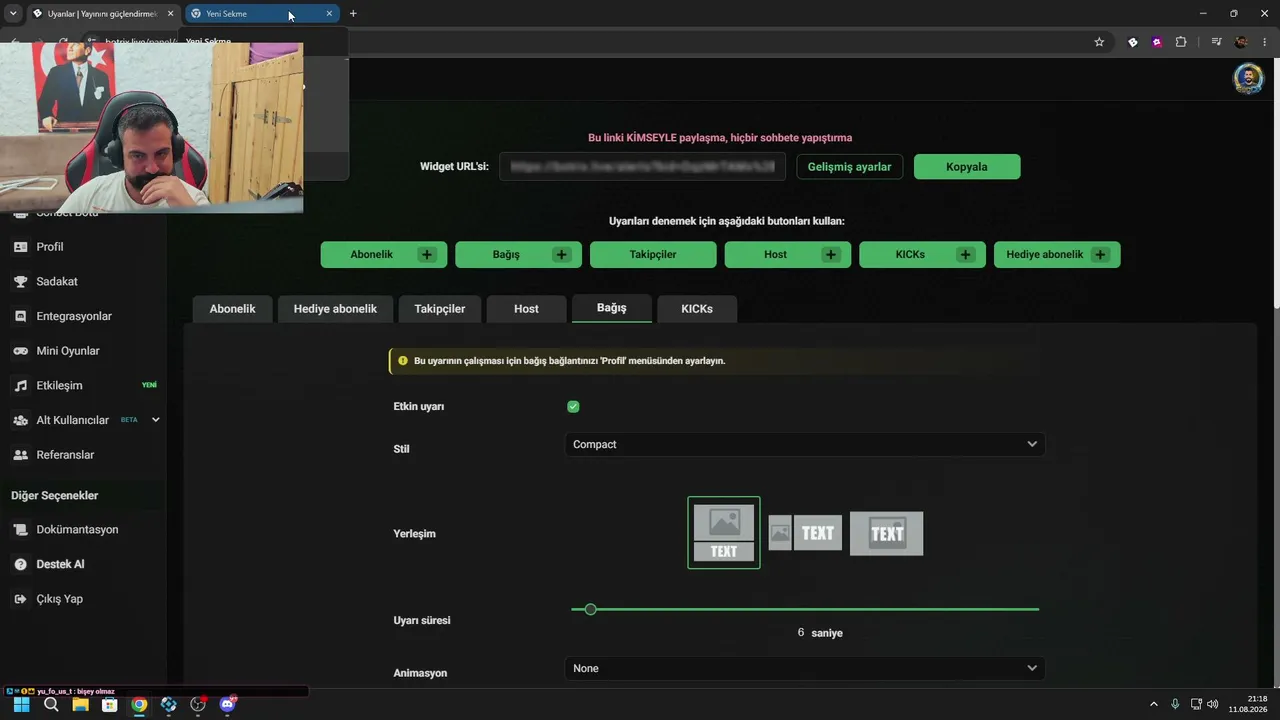Open the Chrome extensions puzzle icon
Image resolution: width=1280 pixels, height=720 pixels.
(x=1181, y=42)
